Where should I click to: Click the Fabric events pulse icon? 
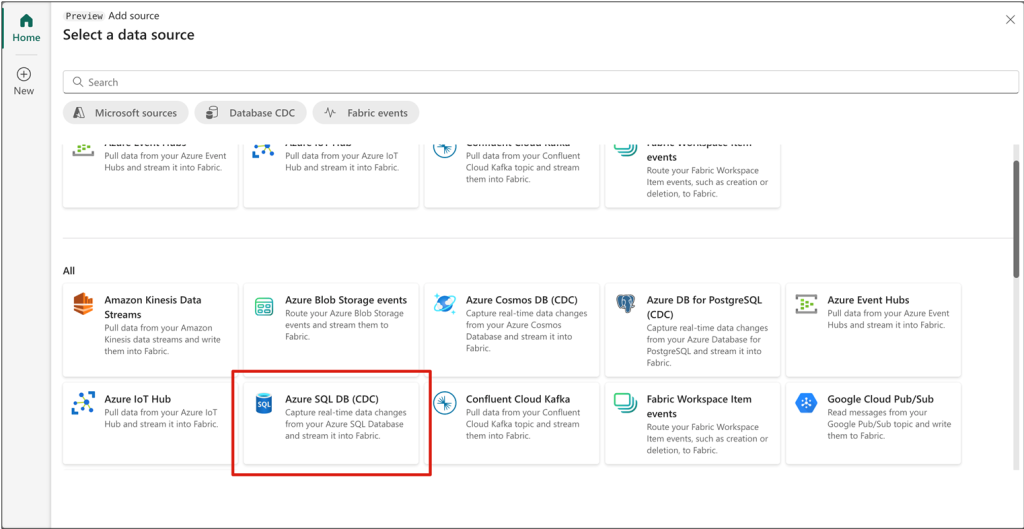(330, 113)
